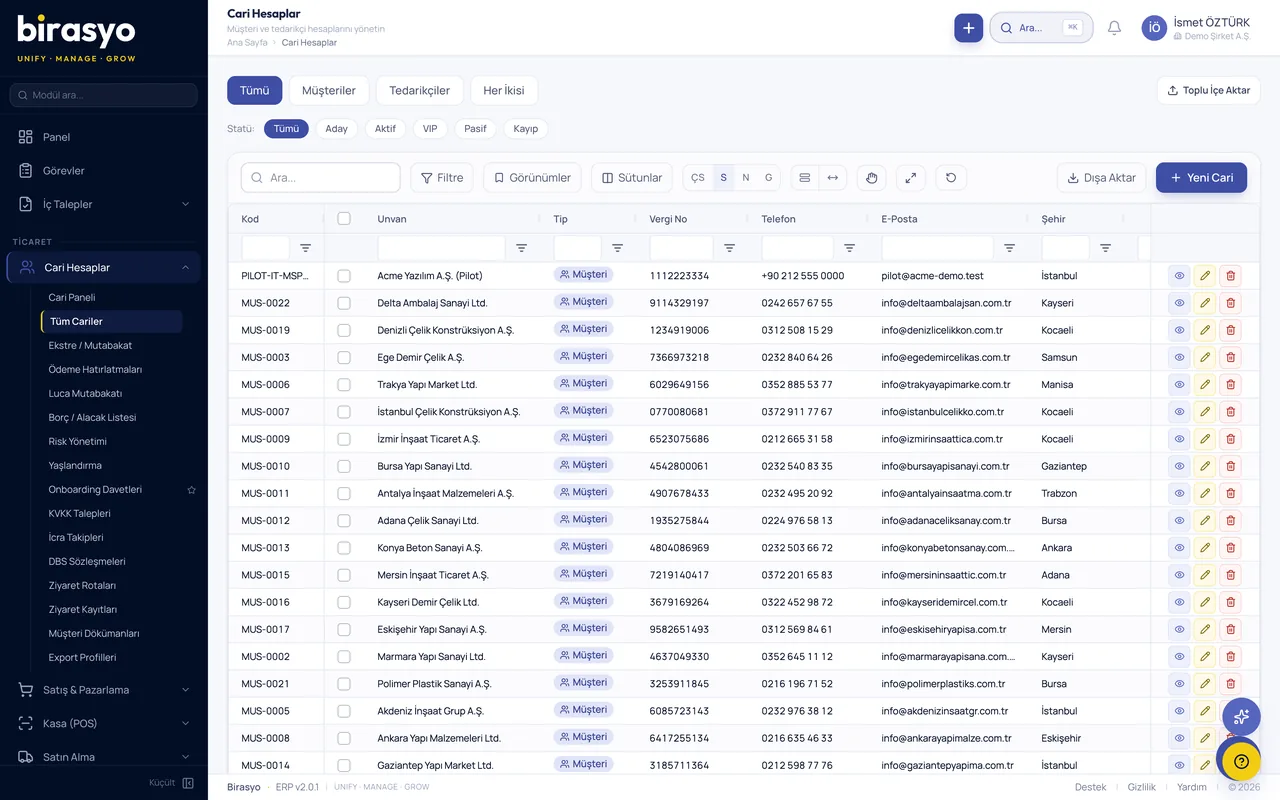Click the blue plus quick-add button in header
1280x800 pixels.
click(x=968, y=28)
